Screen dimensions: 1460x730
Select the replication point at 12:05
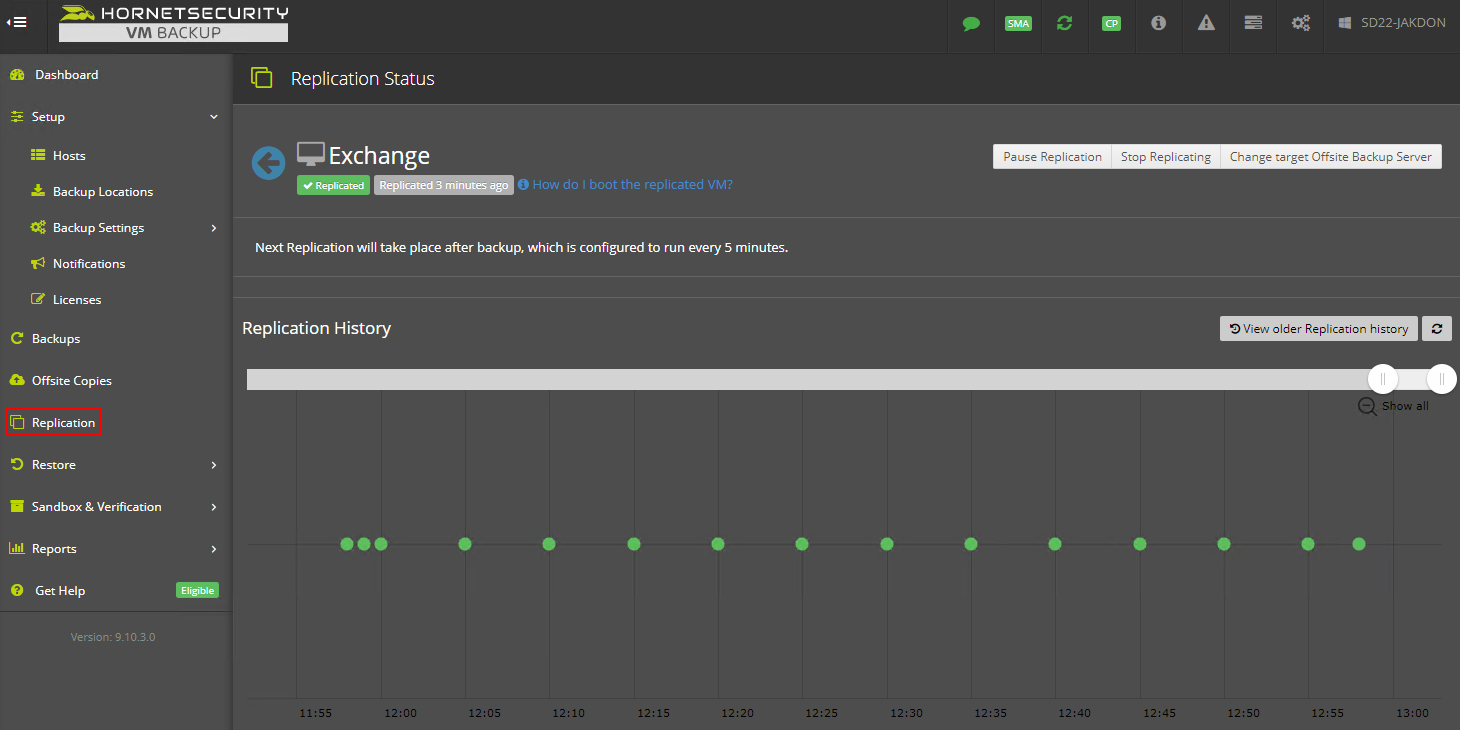pos(465,544)
